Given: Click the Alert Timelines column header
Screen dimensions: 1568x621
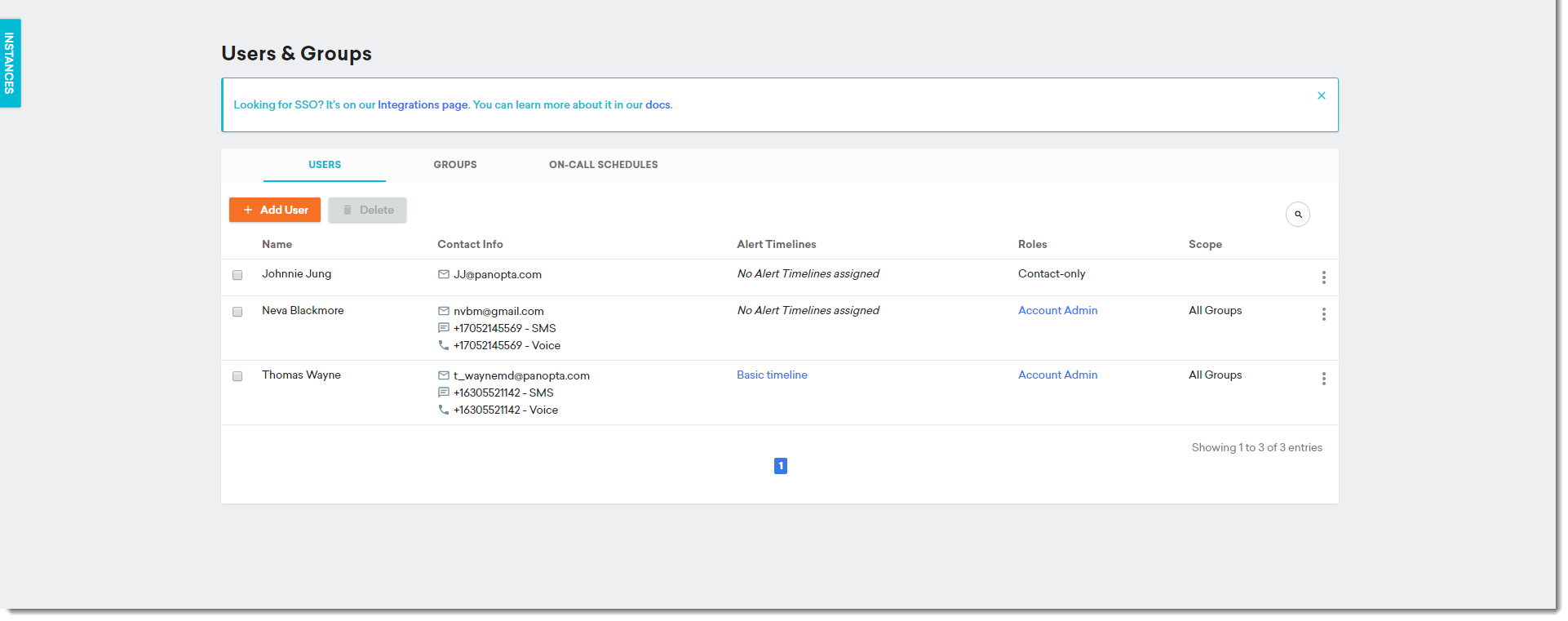Looking at the screenshot, I should [777, 244].
